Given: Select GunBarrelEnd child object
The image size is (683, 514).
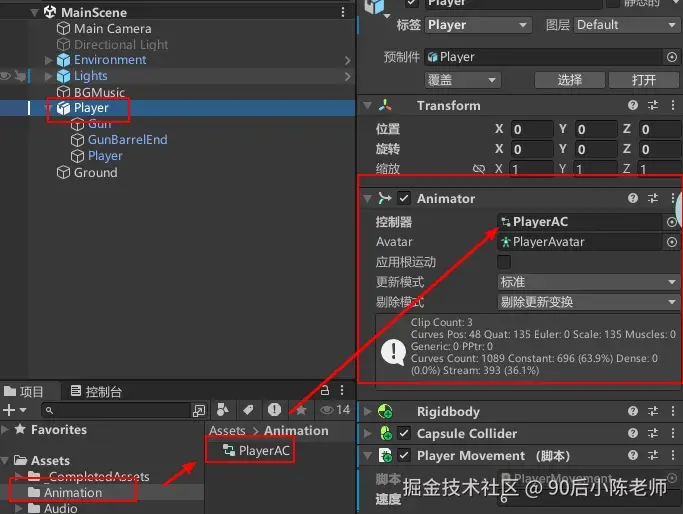Looking at the screenshot, I should point(128,140).
